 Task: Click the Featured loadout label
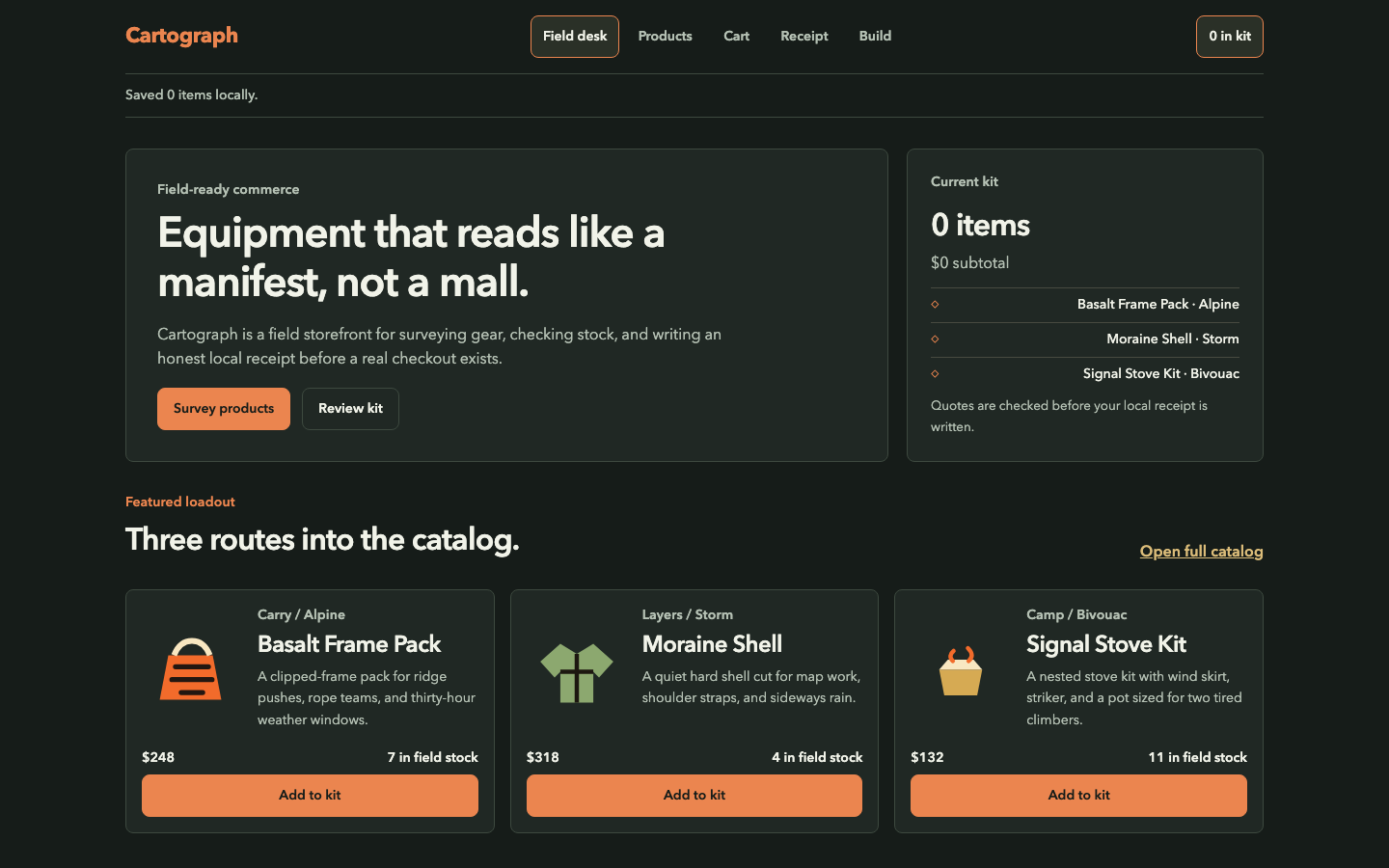pos(180,502)
